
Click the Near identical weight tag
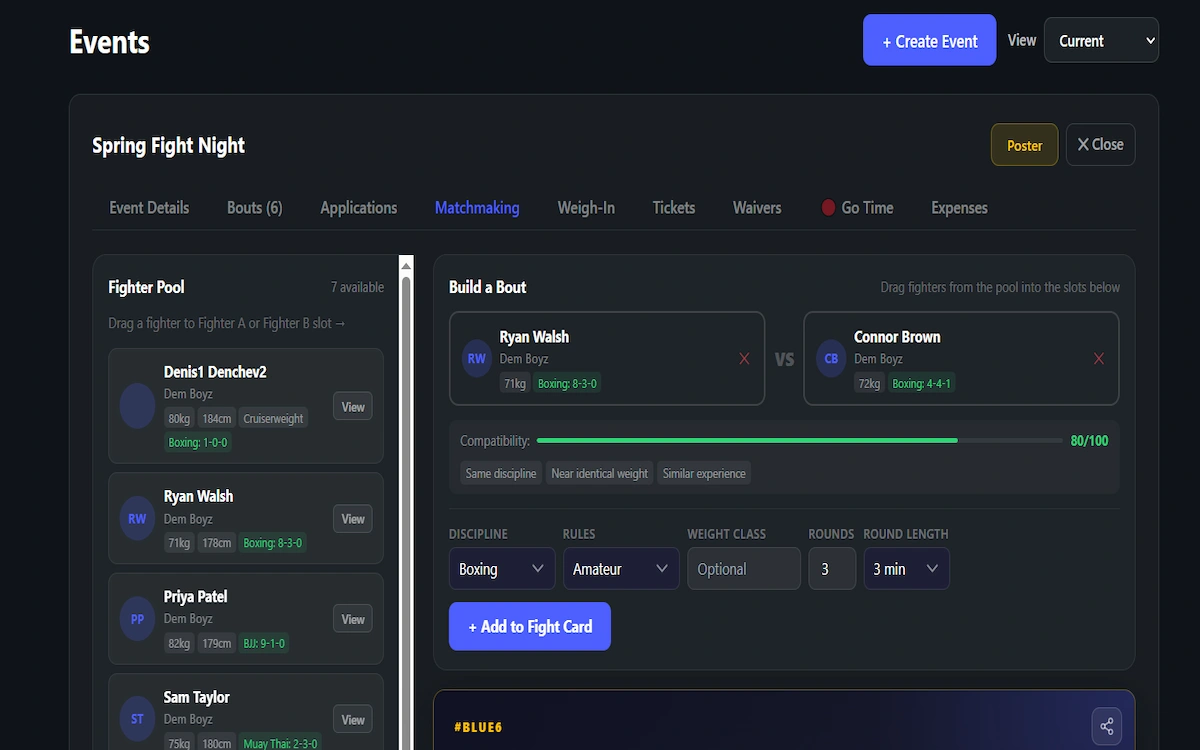click(x=600, y=473)
